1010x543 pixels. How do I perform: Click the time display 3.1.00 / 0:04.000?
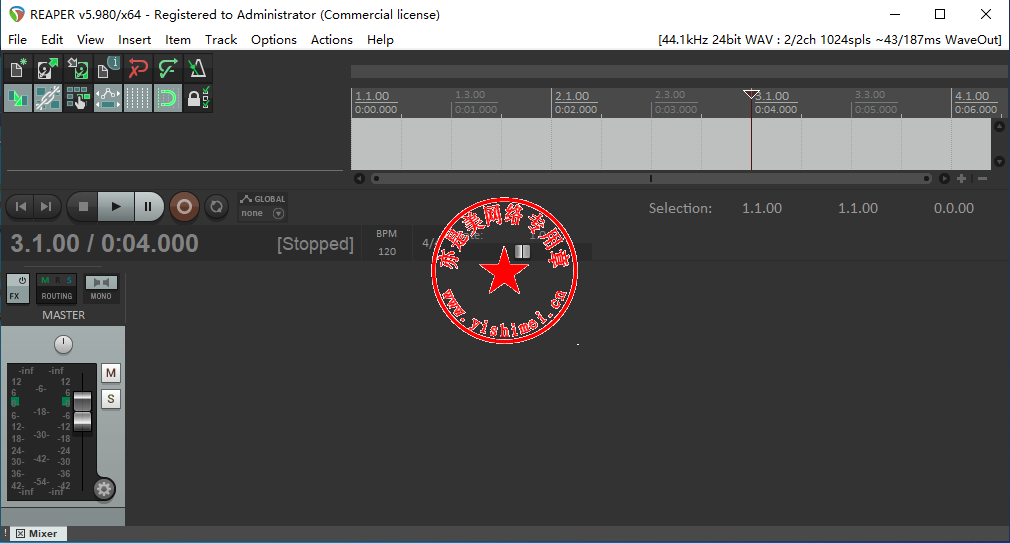104,243
